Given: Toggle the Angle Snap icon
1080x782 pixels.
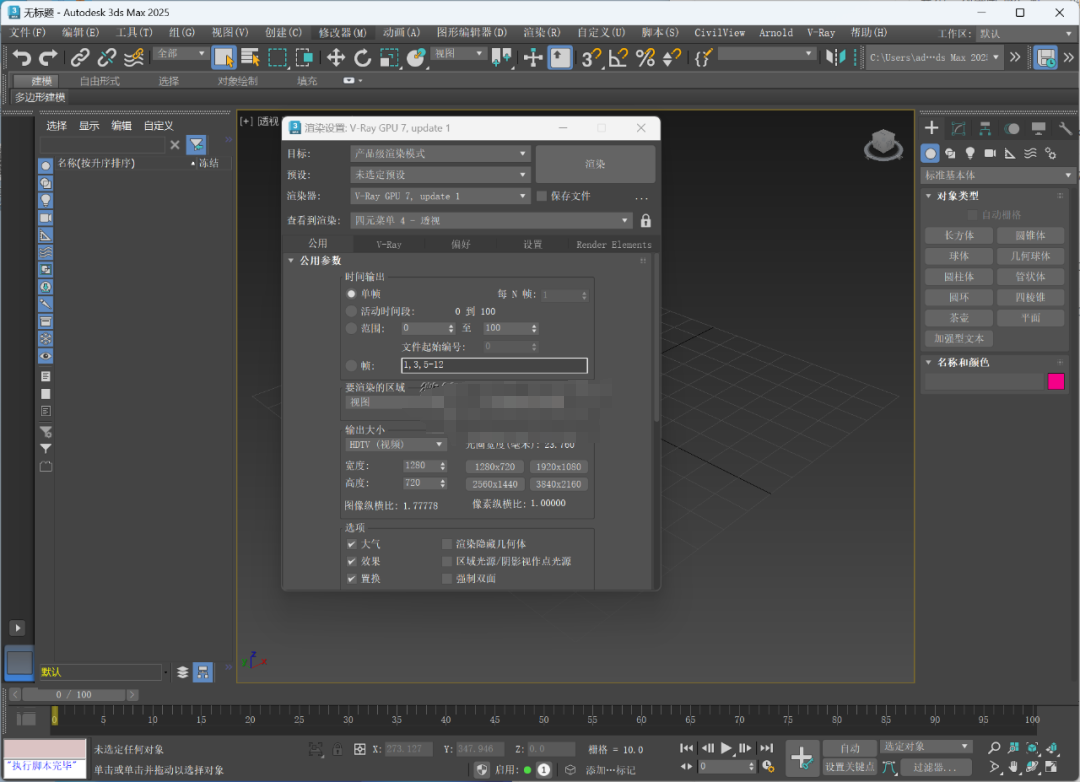Looking at the screenshot, I should (x=618, y=58).
